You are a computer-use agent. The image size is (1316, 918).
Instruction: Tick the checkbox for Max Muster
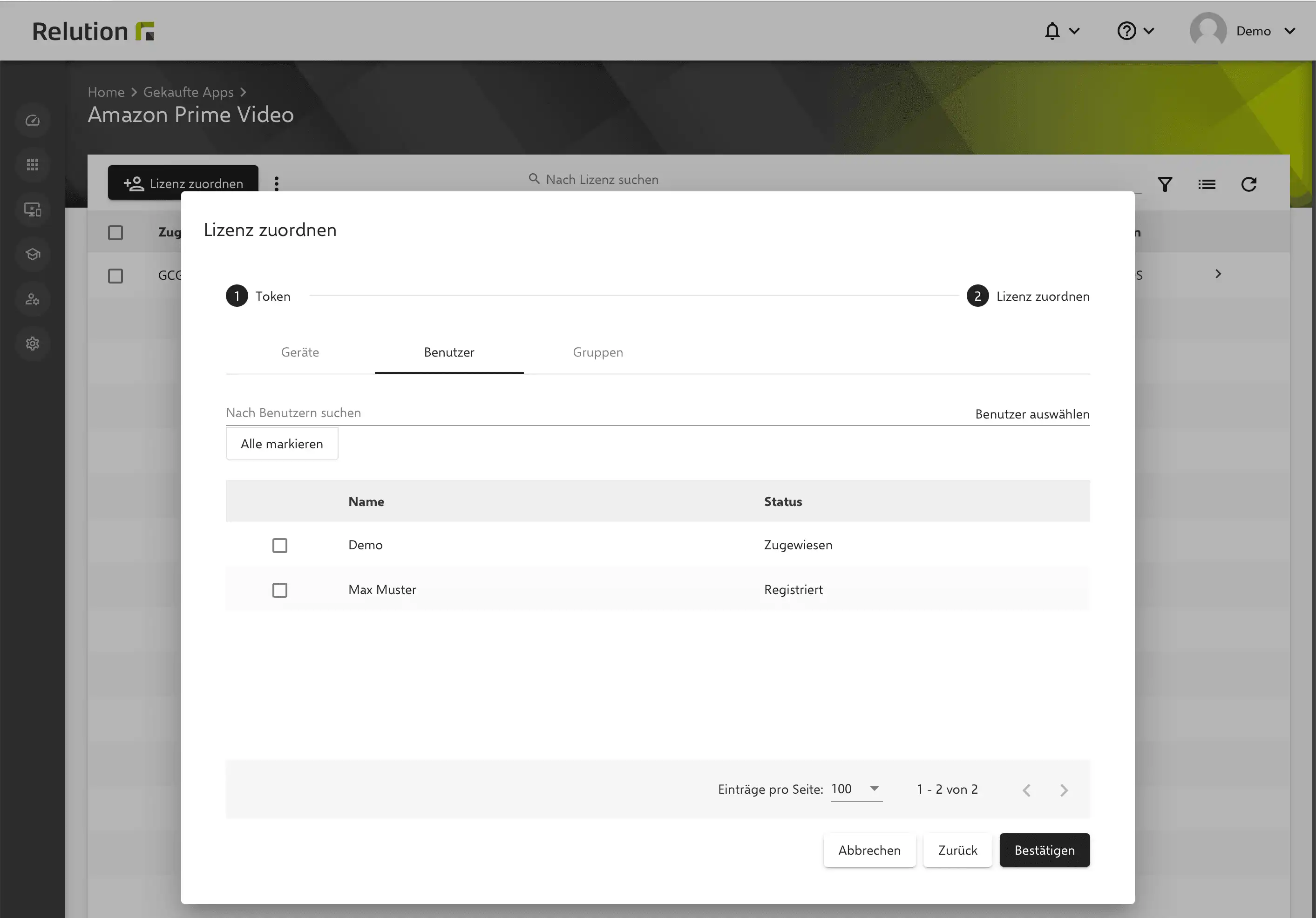(280, 590)
